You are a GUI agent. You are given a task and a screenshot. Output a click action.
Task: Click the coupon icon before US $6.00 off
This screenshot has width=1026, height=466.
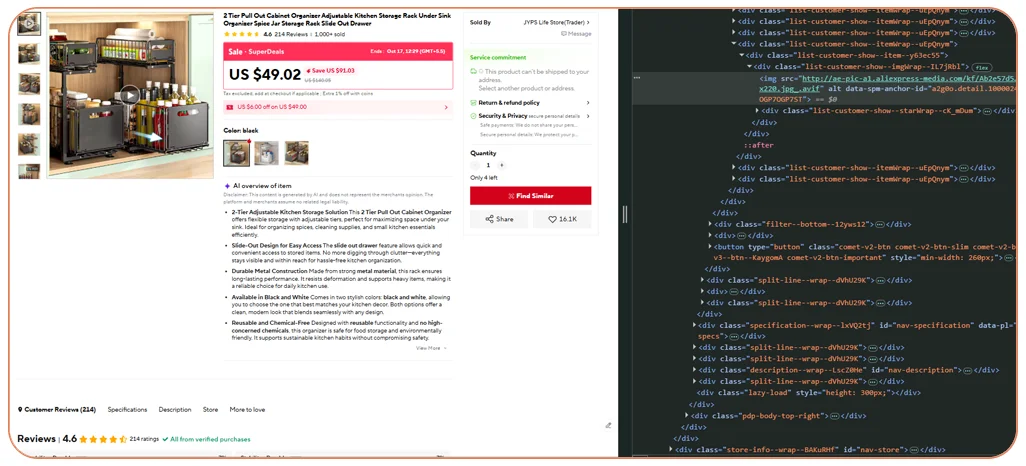[x=230, y=107]
